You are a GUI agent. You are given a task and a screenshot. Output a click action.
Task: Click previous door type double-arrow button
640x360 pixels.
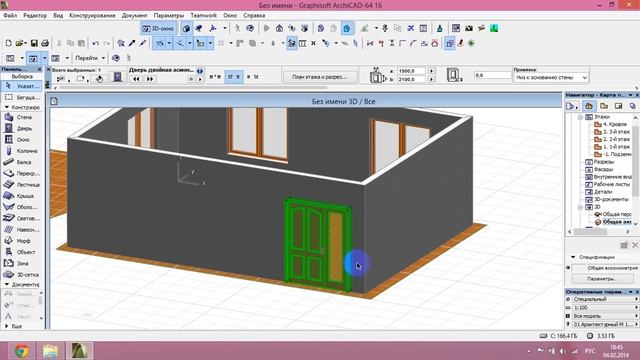pyautogui.click(x=136, y=79)
